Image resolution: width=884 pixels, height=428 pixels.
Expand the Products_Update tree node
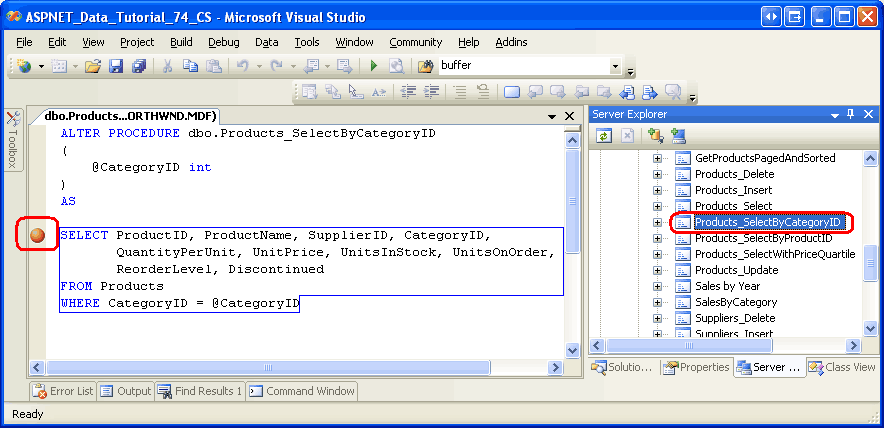(x=658, y=270)
